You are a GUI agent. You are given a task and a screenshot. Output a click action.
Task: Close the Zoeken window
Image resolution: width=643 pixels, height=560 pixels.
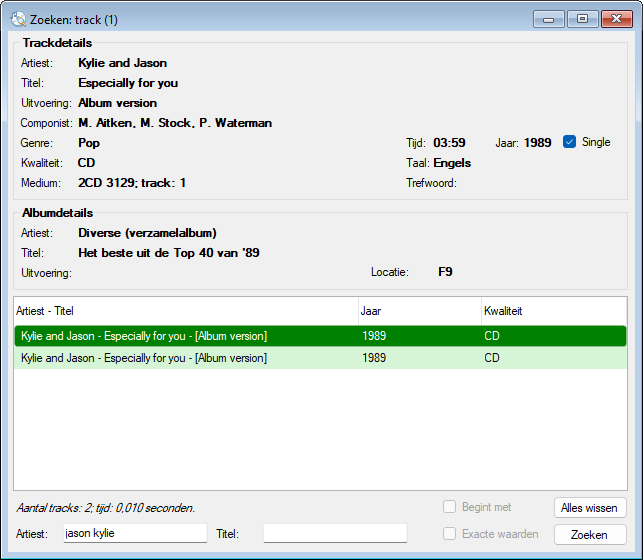point(616,19)
